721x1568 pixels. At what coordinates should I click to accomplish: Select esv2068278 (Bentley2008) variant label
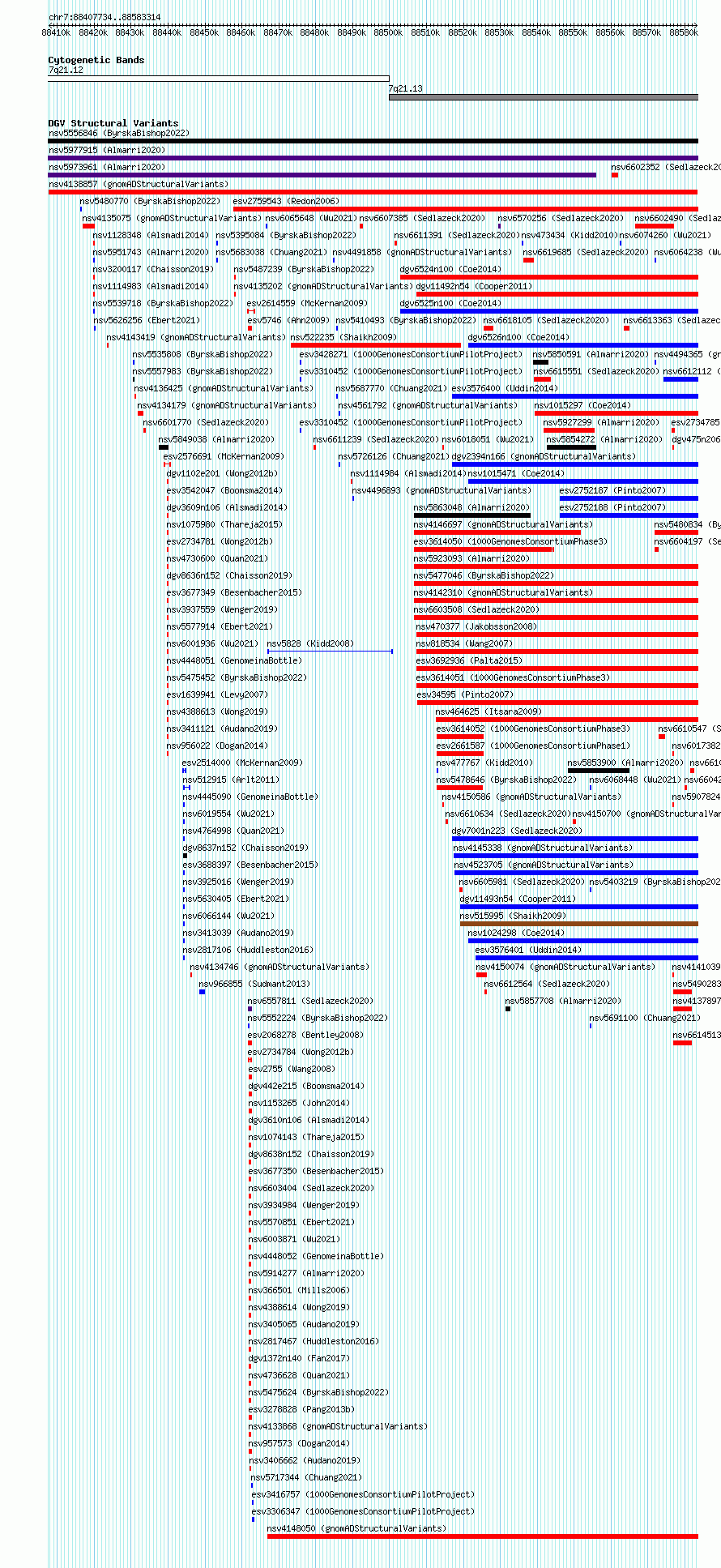coord(305,1035)
